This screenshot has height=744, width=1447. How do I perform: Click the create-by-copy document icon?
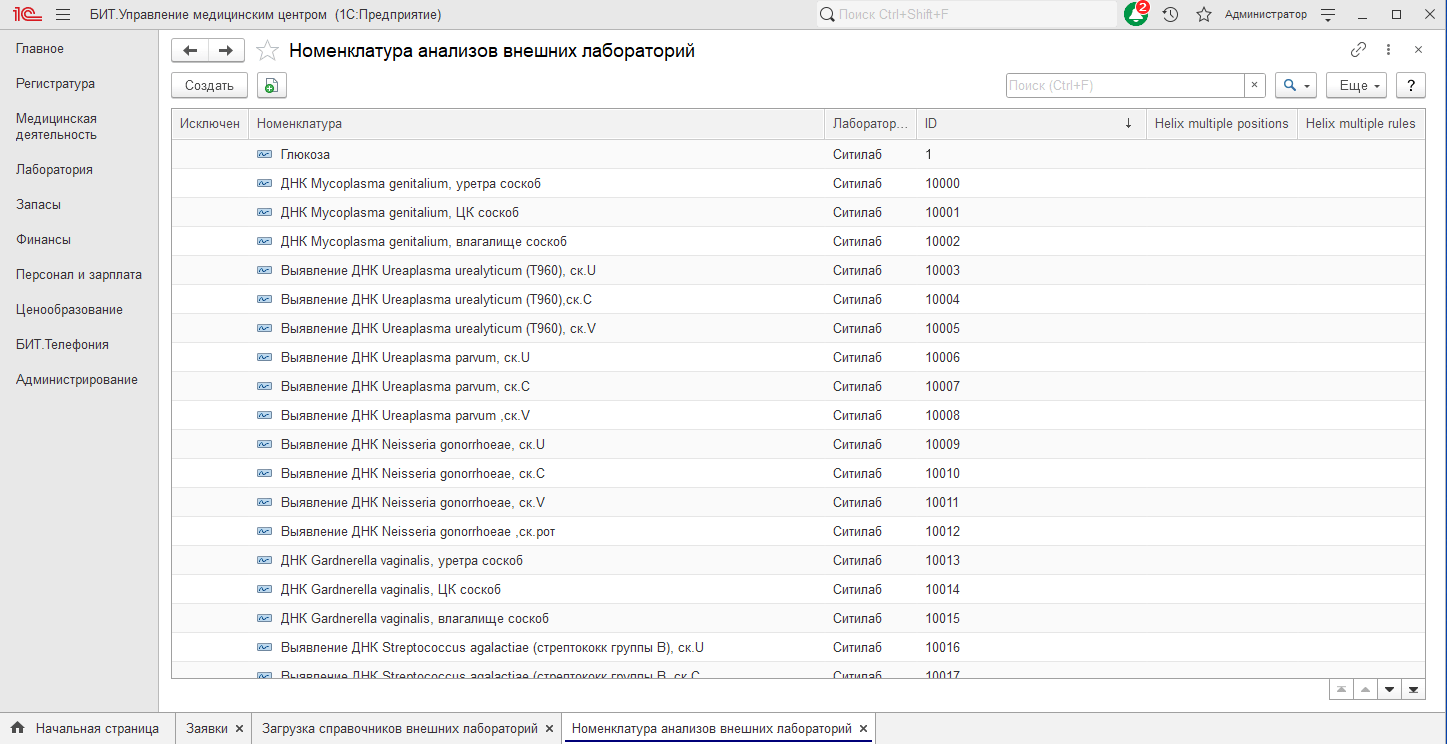click(271, 86)
